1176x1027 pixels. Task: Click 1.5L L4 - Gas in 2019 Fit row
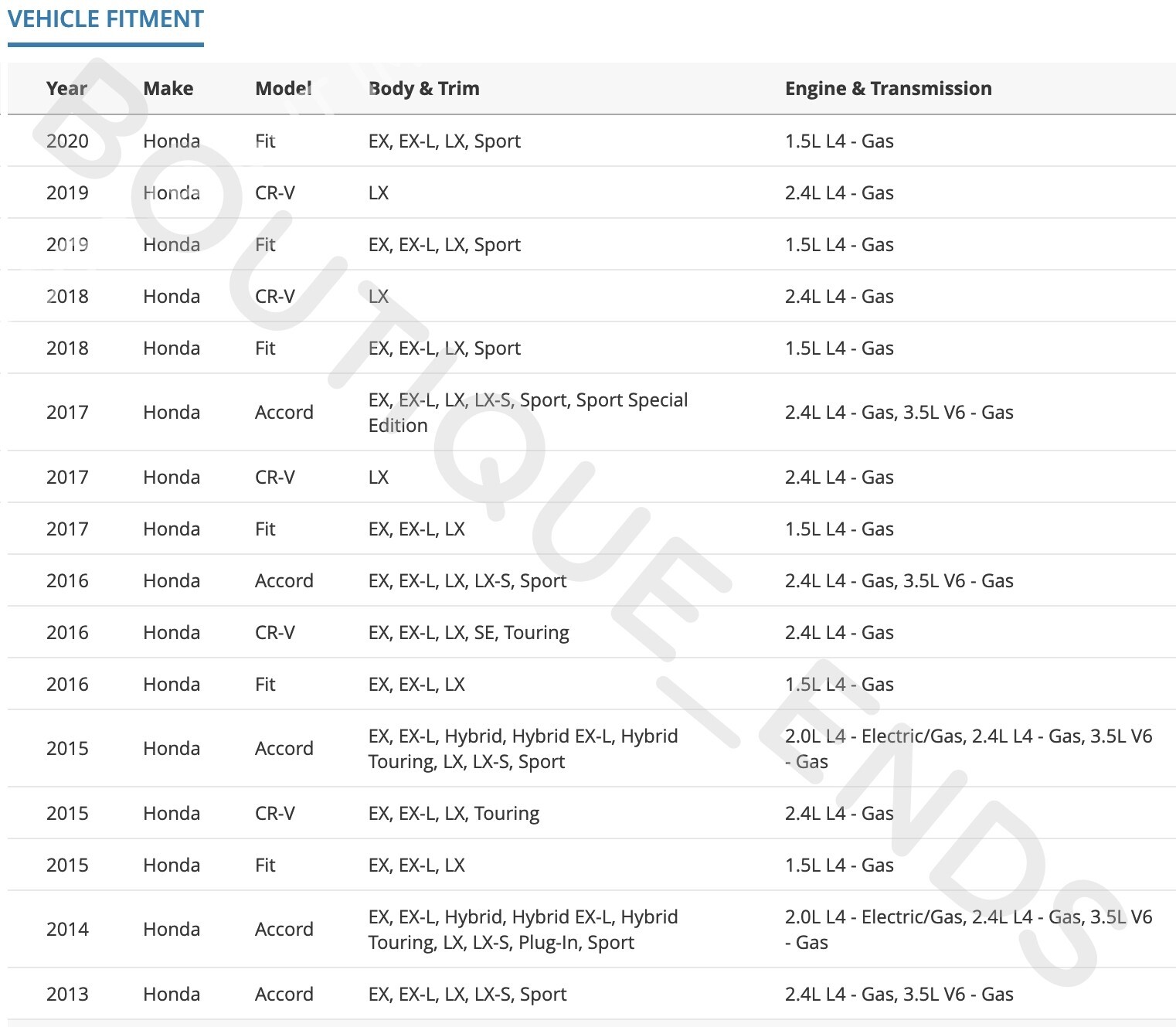pos(839,244)
